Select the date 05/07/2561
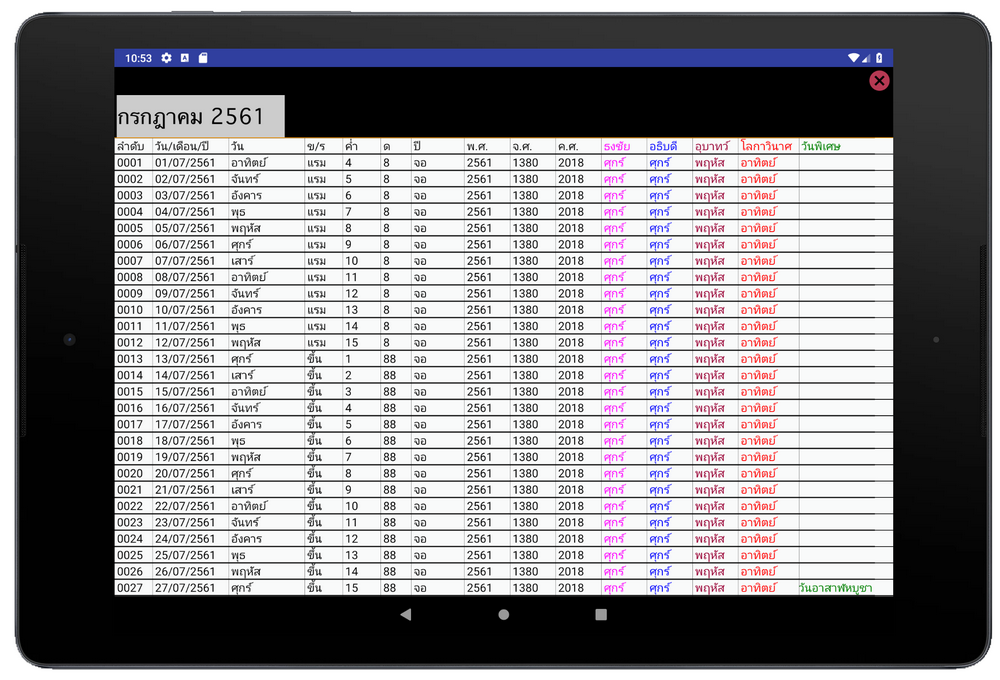This screenshot has width=1000, height=680. click(x=185, y=228)
